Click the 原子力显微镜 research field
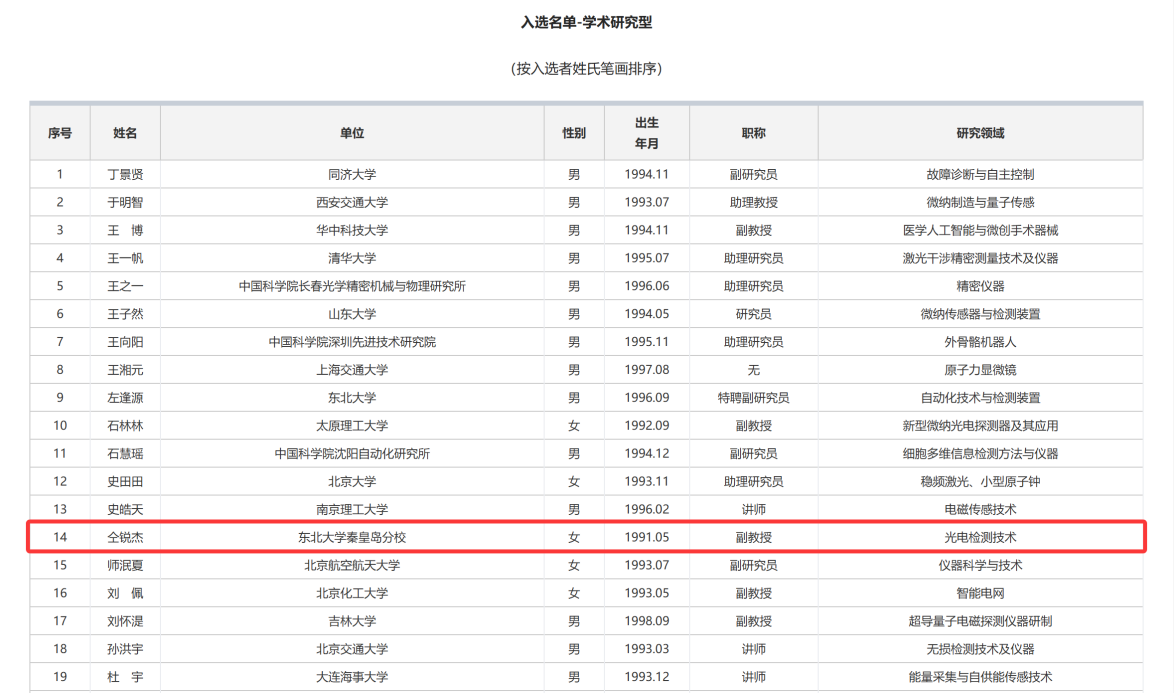This screenshot has height=693, width=1174. pos(980,370)
